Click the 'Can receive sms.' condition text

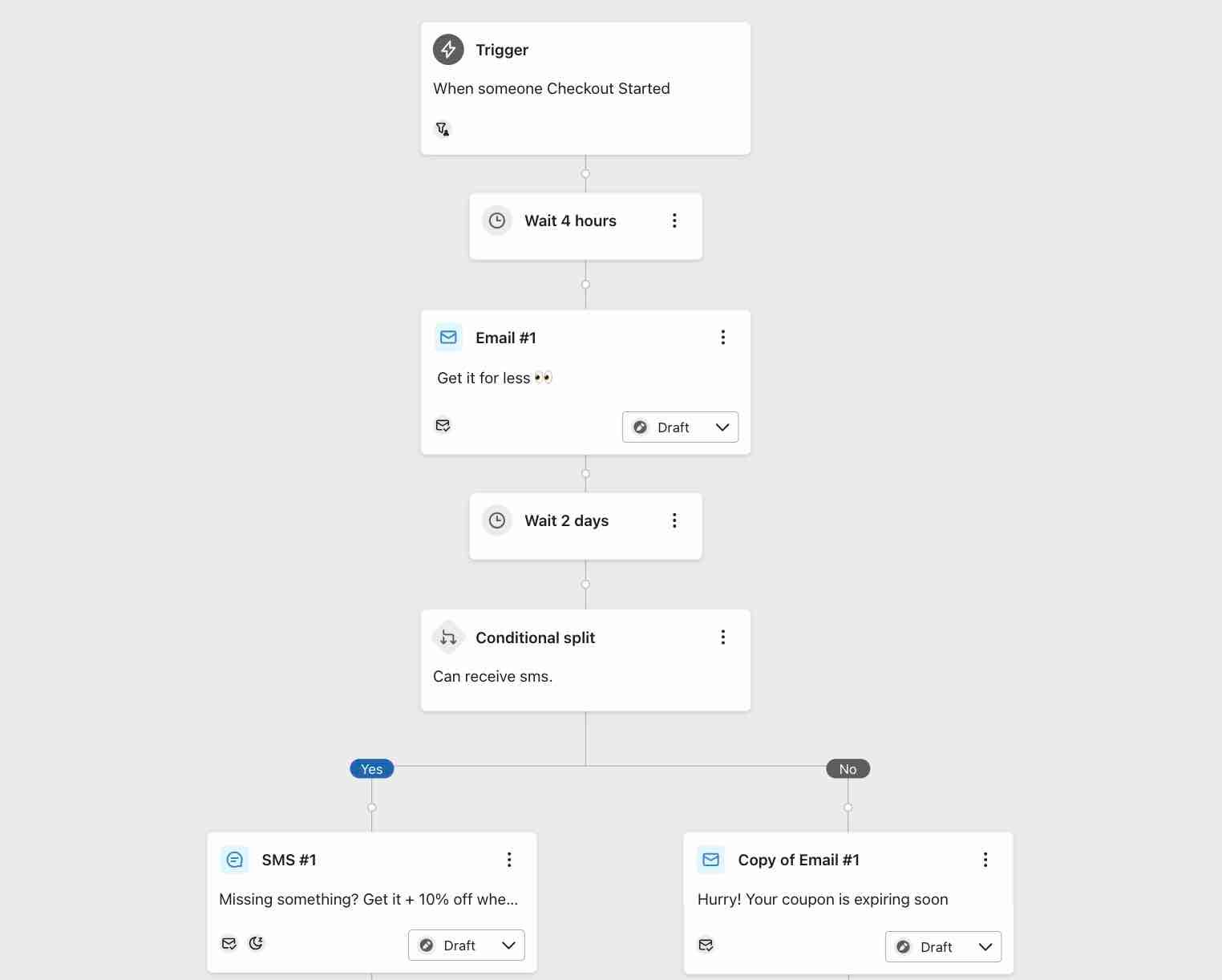pos(492,676)
